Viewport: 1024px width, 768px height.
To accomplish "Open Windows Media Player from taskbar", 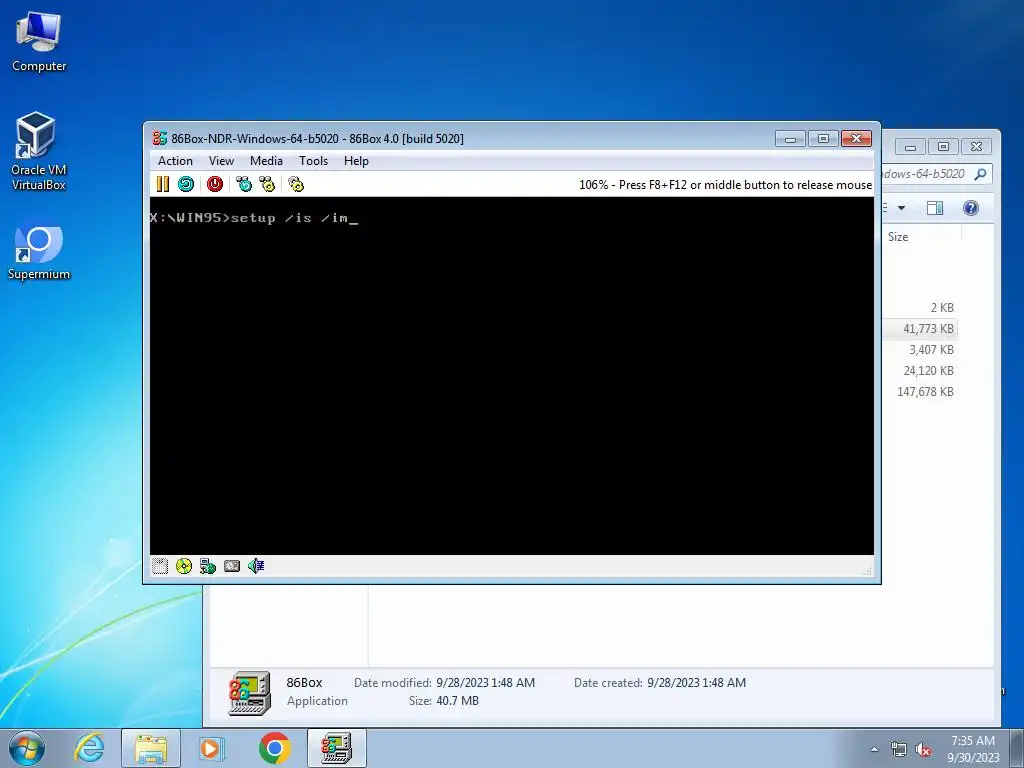I will 211,748.
